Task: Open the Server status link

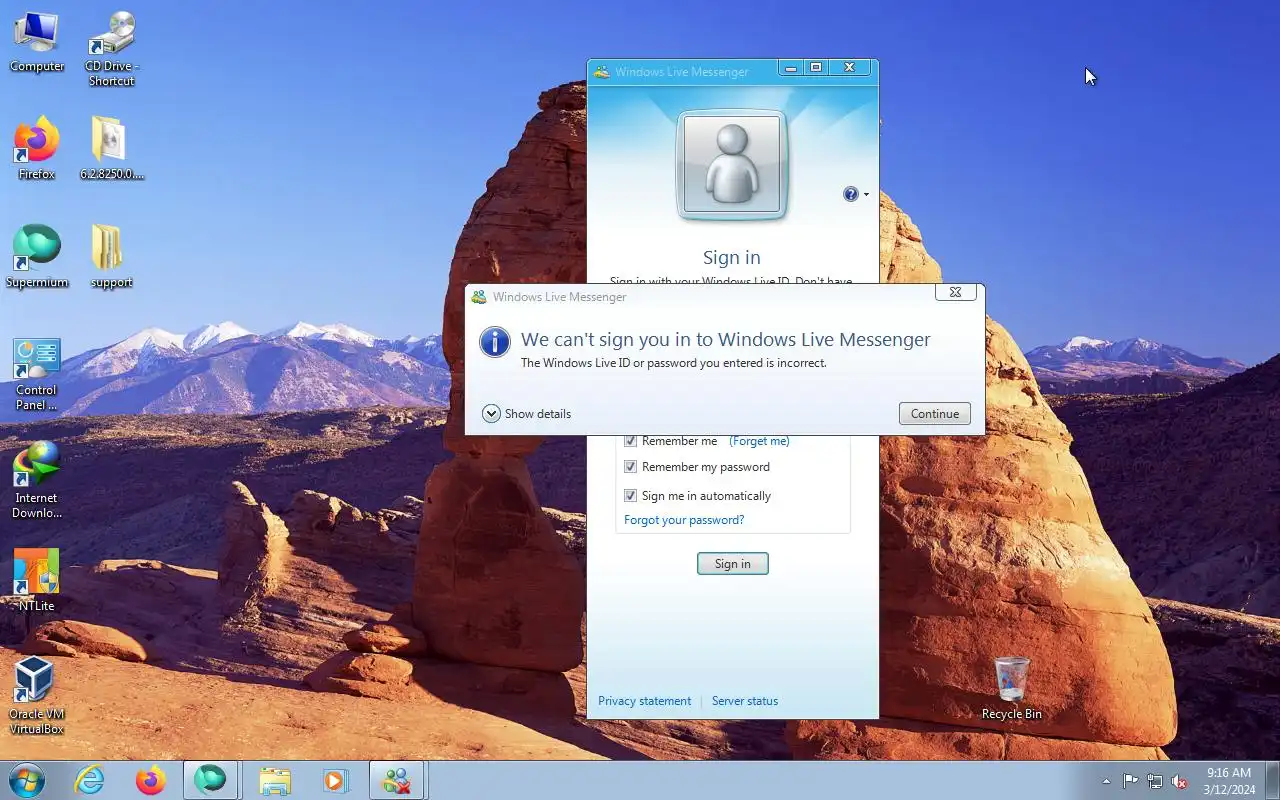Action: (745, 701)
